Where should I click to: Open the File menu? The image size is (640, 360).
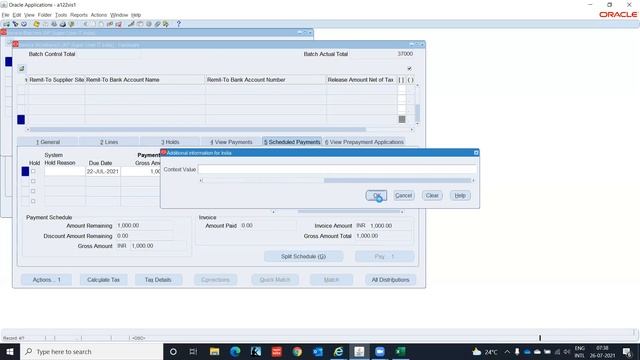click(5, 15)
